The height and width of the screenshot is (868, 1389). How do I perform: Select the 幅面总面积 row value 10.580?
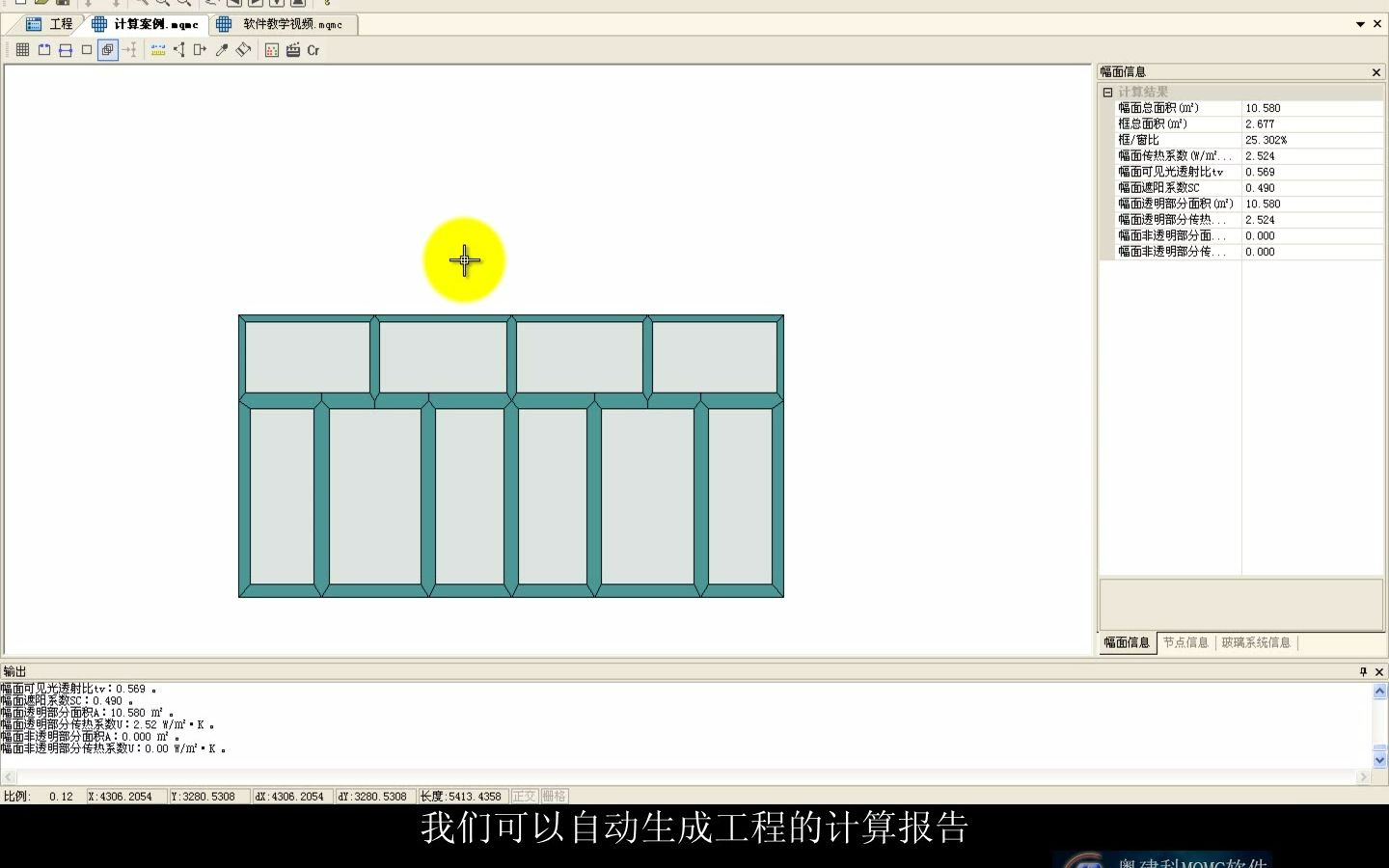coord(1312,108)
